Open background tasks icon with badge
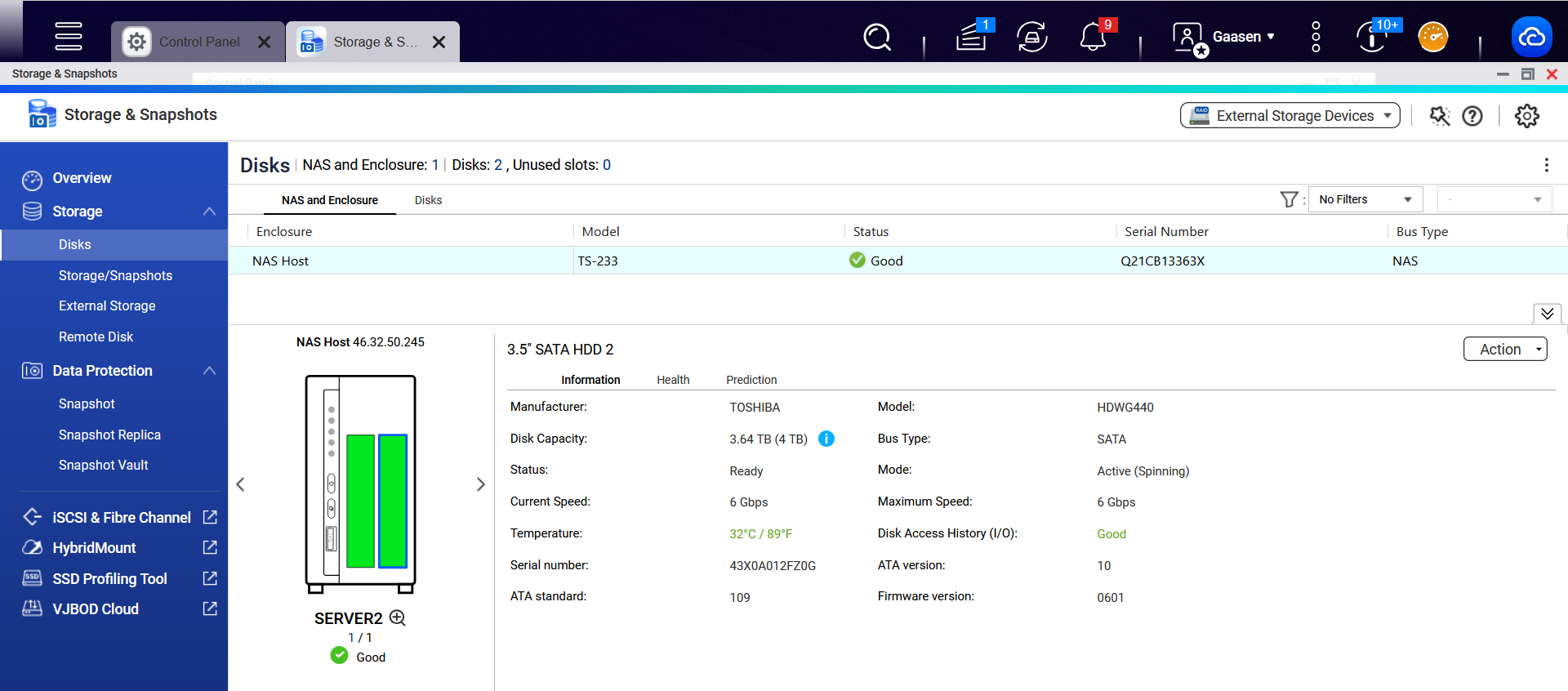The height and width of the screenshot is (691, 1568). pyautogui.click(x=972, y=37)
